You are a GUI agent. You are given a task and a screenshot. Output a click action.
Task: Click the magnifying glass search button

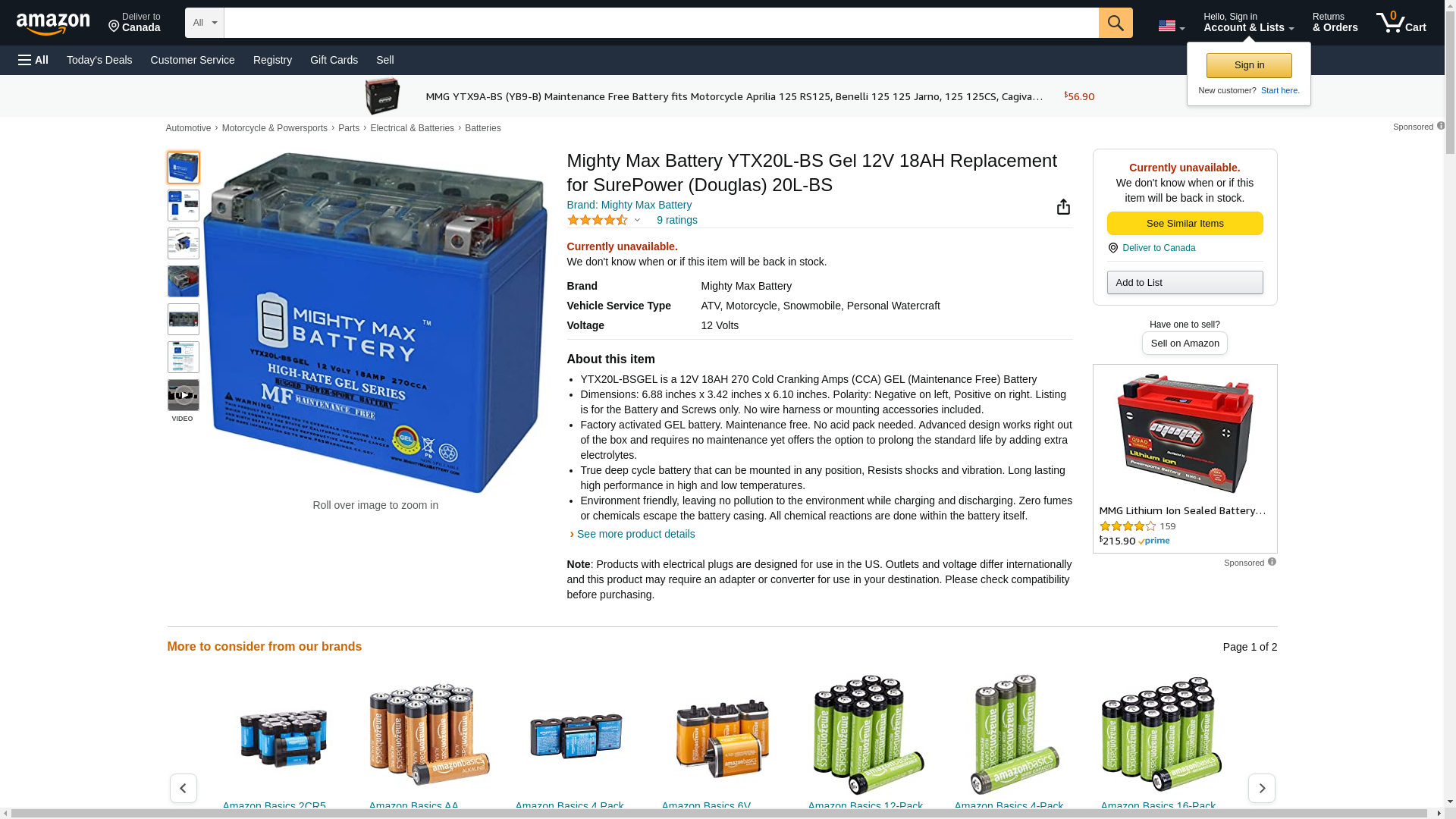[x=1115, y=23]
